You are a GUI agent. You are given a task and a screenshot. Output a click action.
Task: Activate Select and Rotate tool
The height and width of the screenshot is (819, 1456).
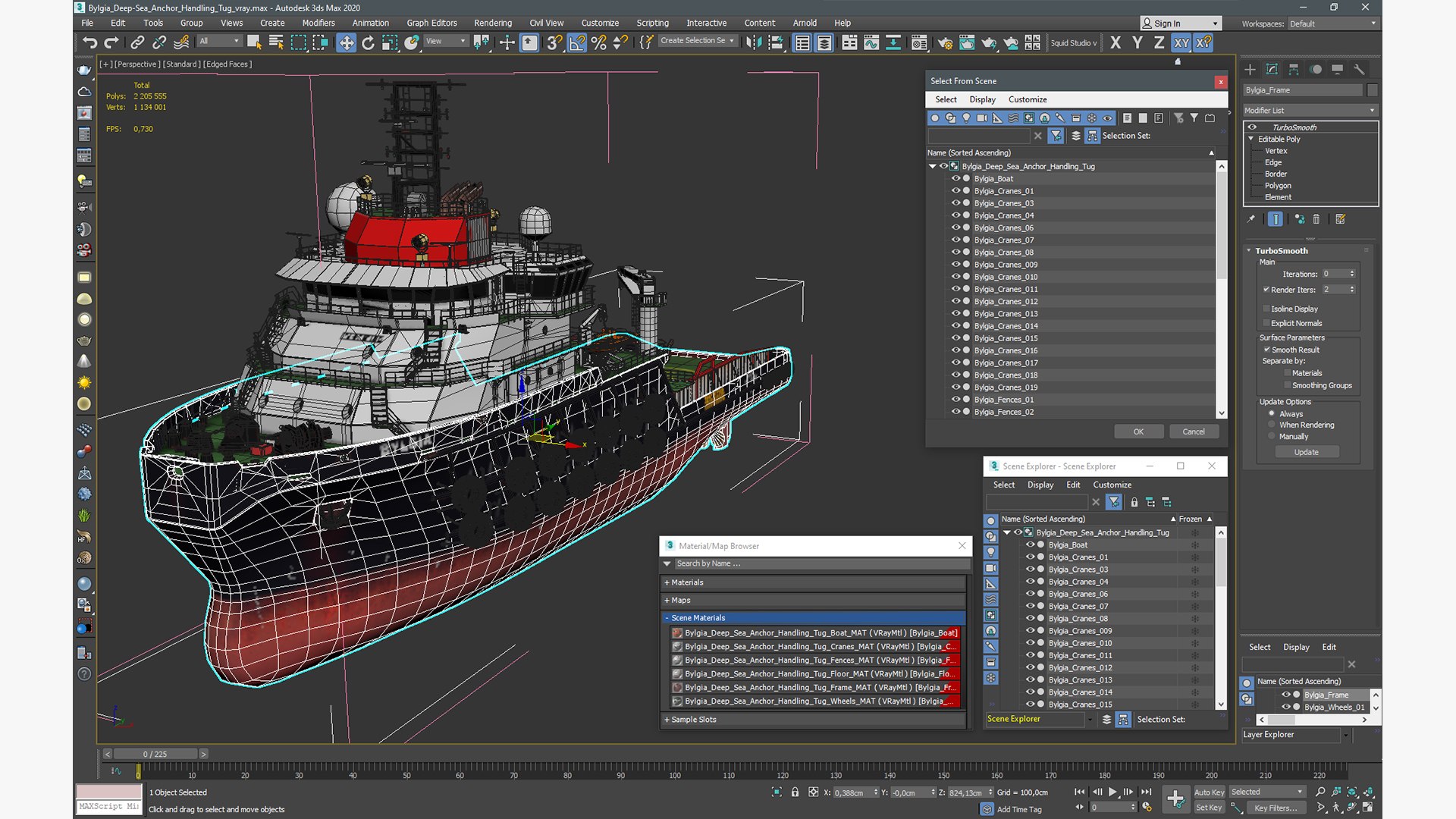tap(368, 42)
